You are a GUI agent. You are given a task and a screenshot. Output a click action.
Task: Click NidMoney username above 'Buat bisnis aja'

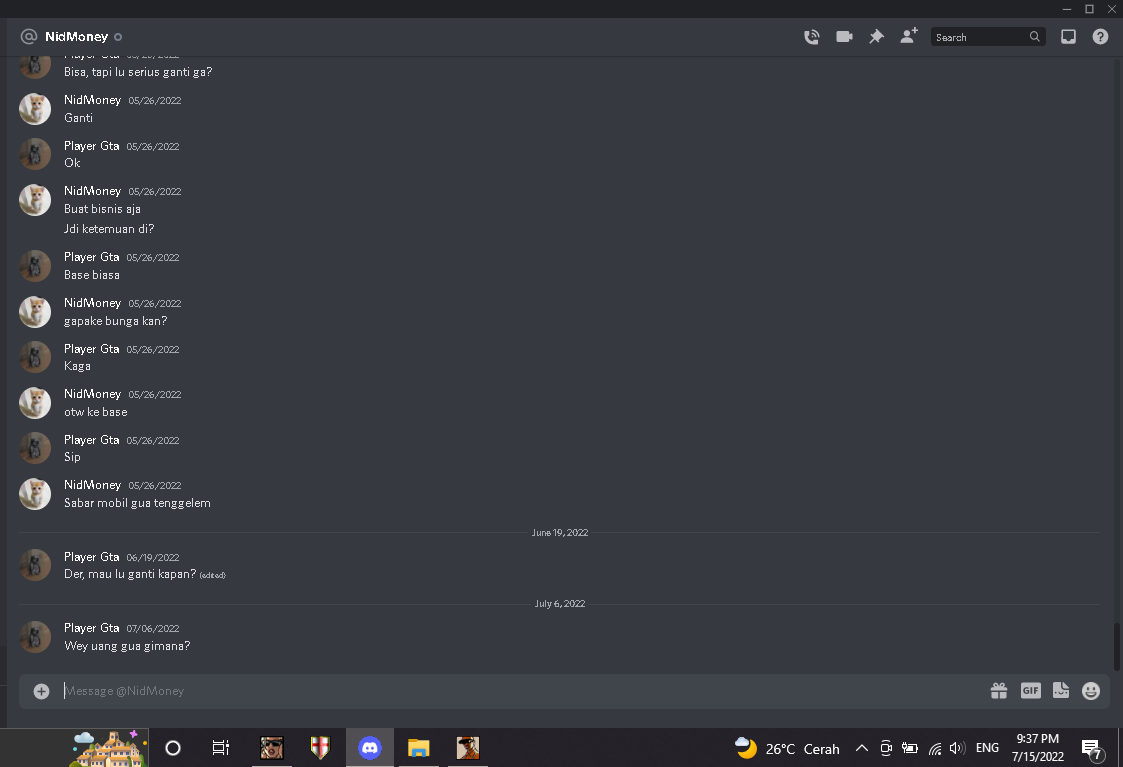point(92,191)
